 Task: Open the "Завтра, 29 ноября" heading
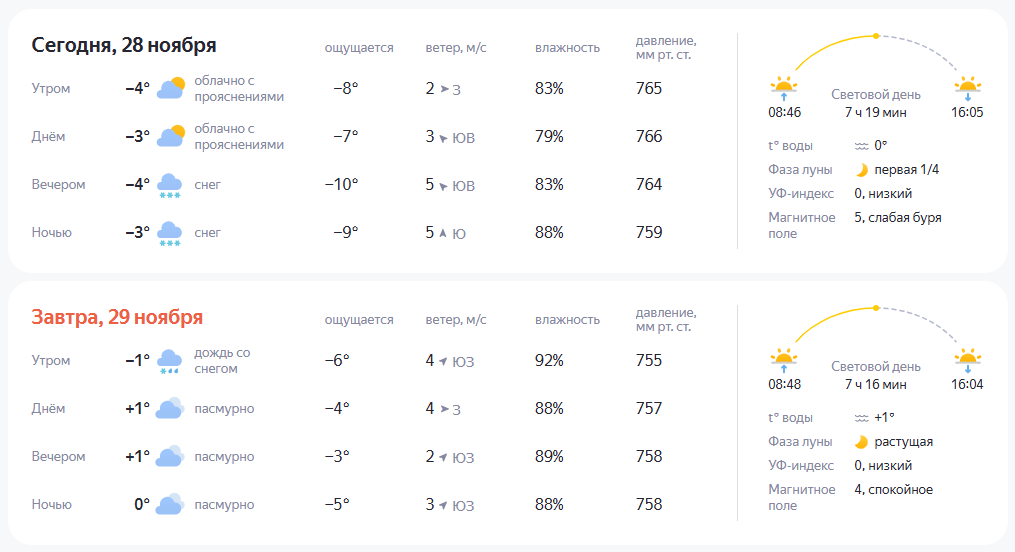pos(117,317)
